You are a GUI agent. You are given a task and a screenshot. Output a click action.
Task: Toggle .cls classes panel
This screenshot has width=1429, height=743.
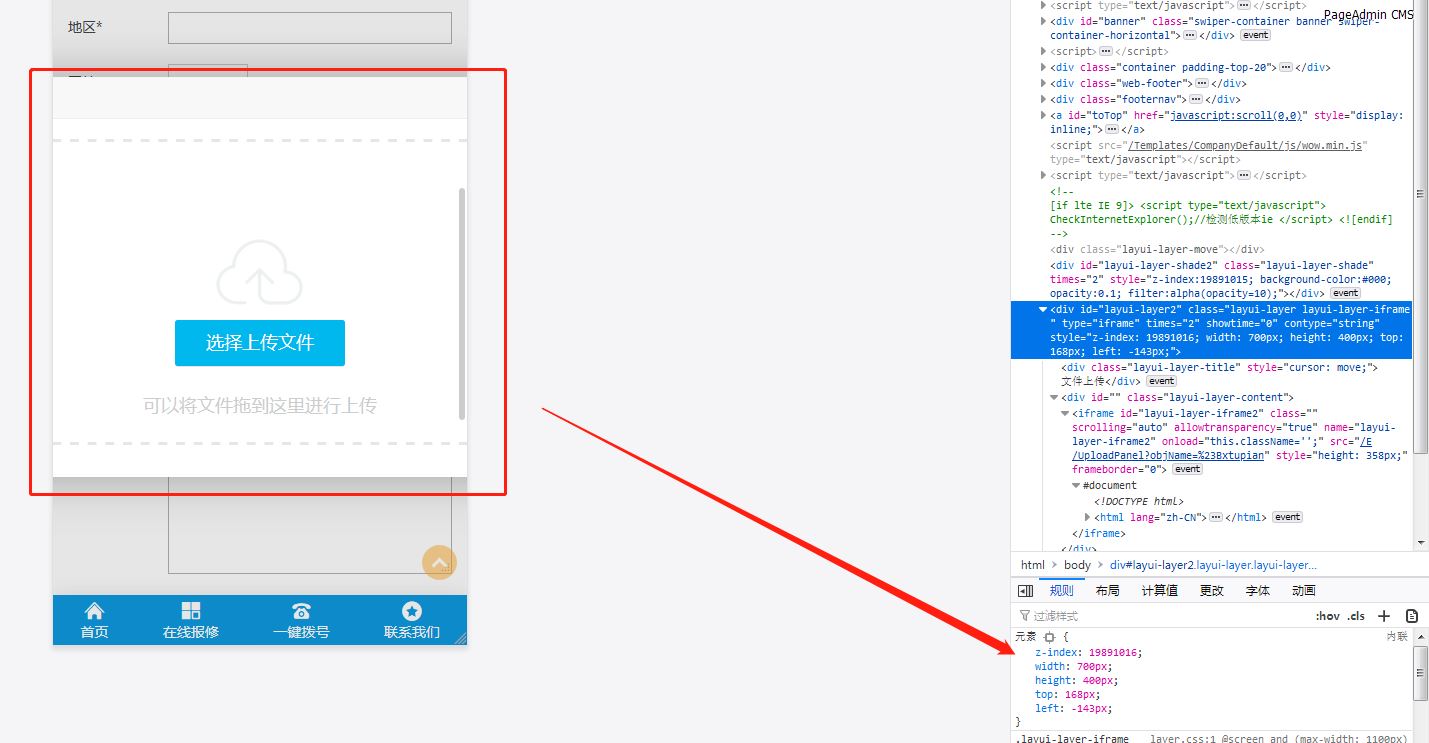point(1356,616)
